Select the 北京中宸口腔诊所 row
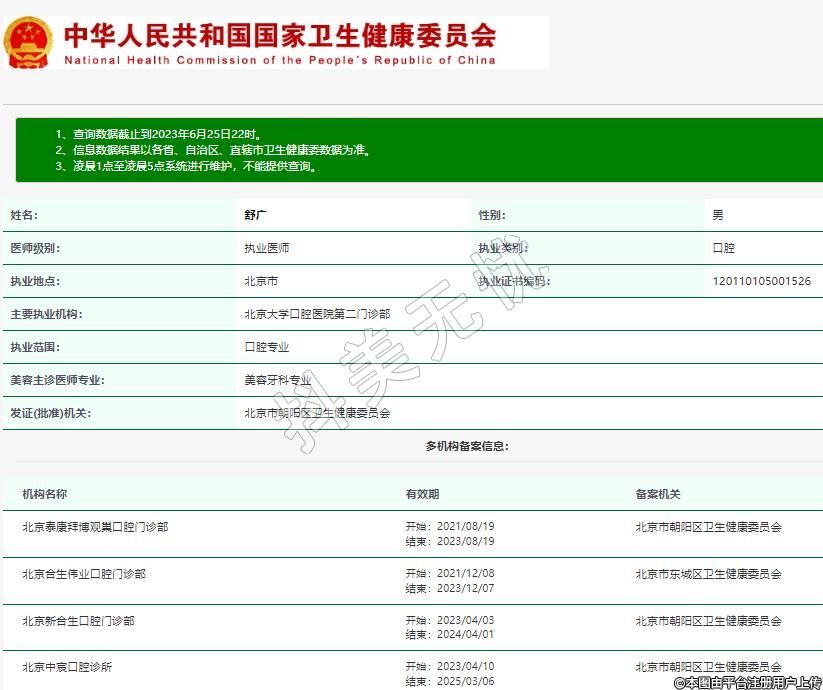 [x=67, y=667]
